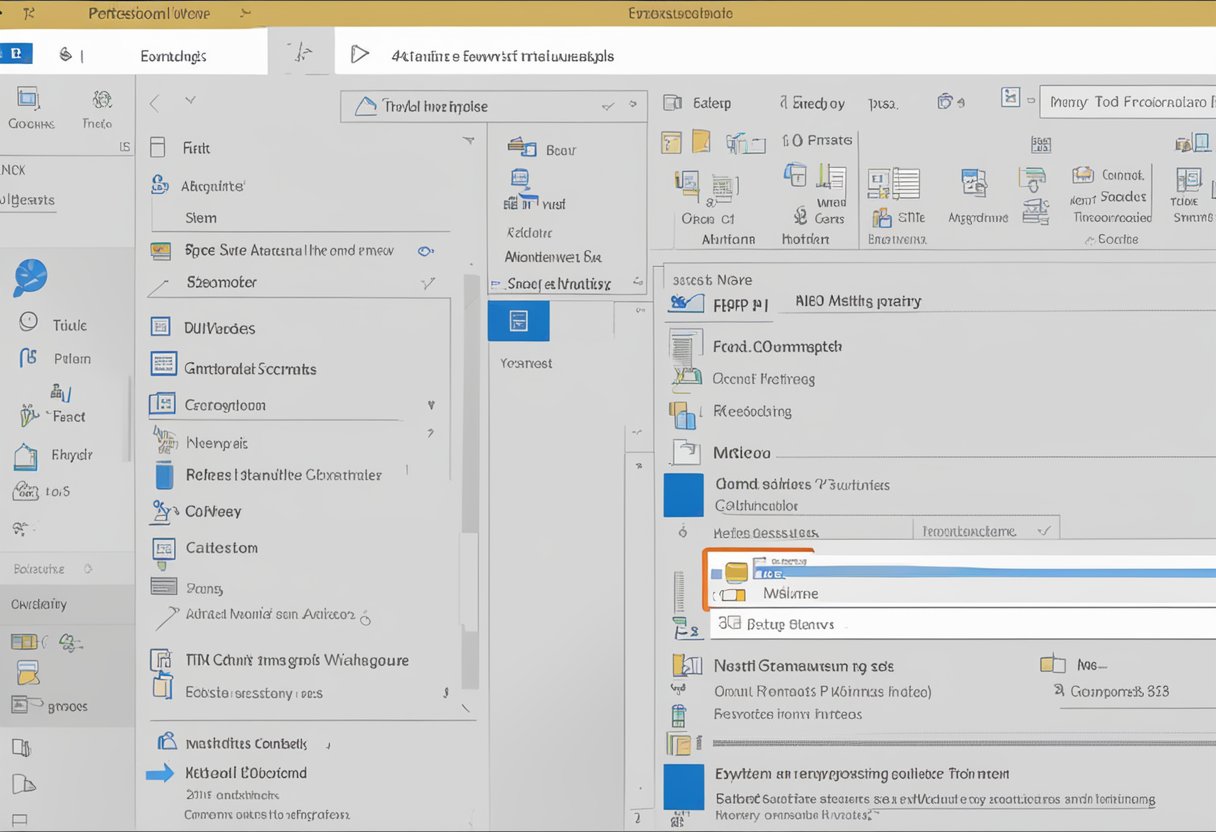Click the Gochne icon at top left
The image size is (1216, 832).
click(28, 99)
